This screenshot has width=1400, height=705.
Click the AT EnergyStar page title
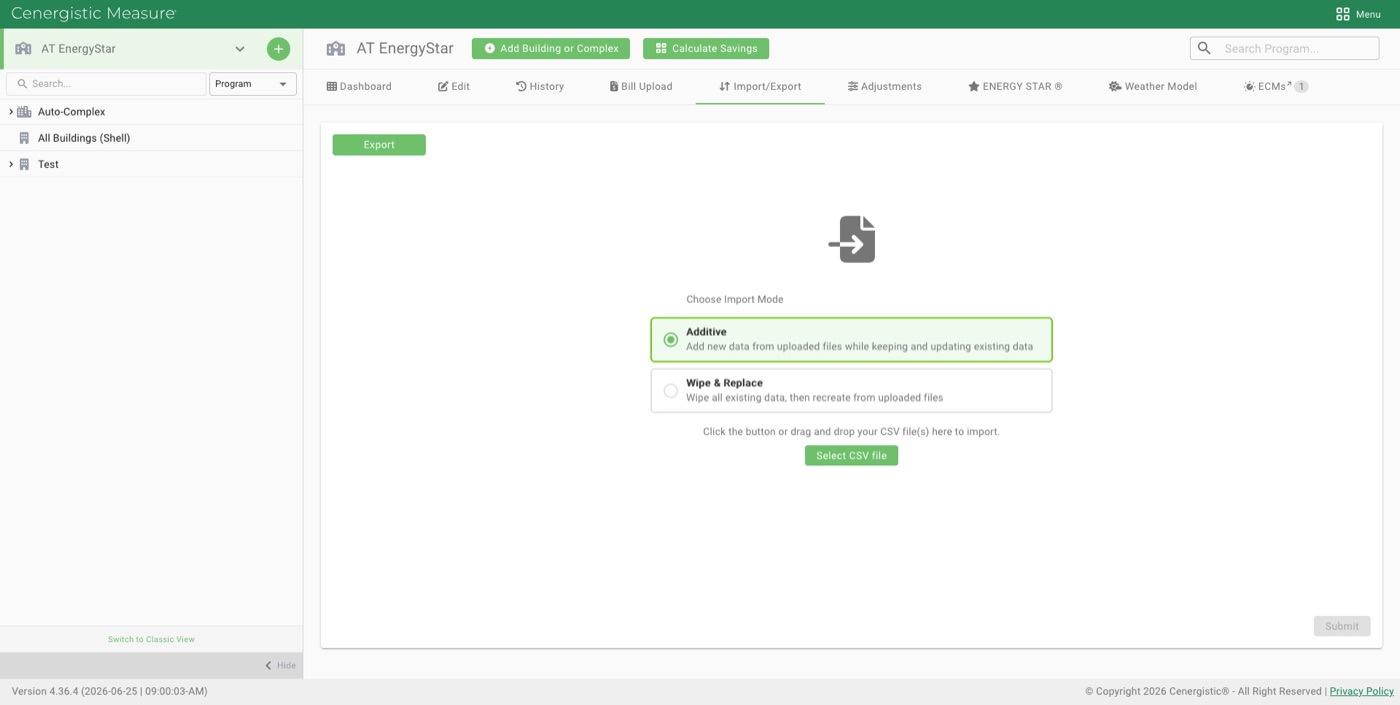point(405,48)
